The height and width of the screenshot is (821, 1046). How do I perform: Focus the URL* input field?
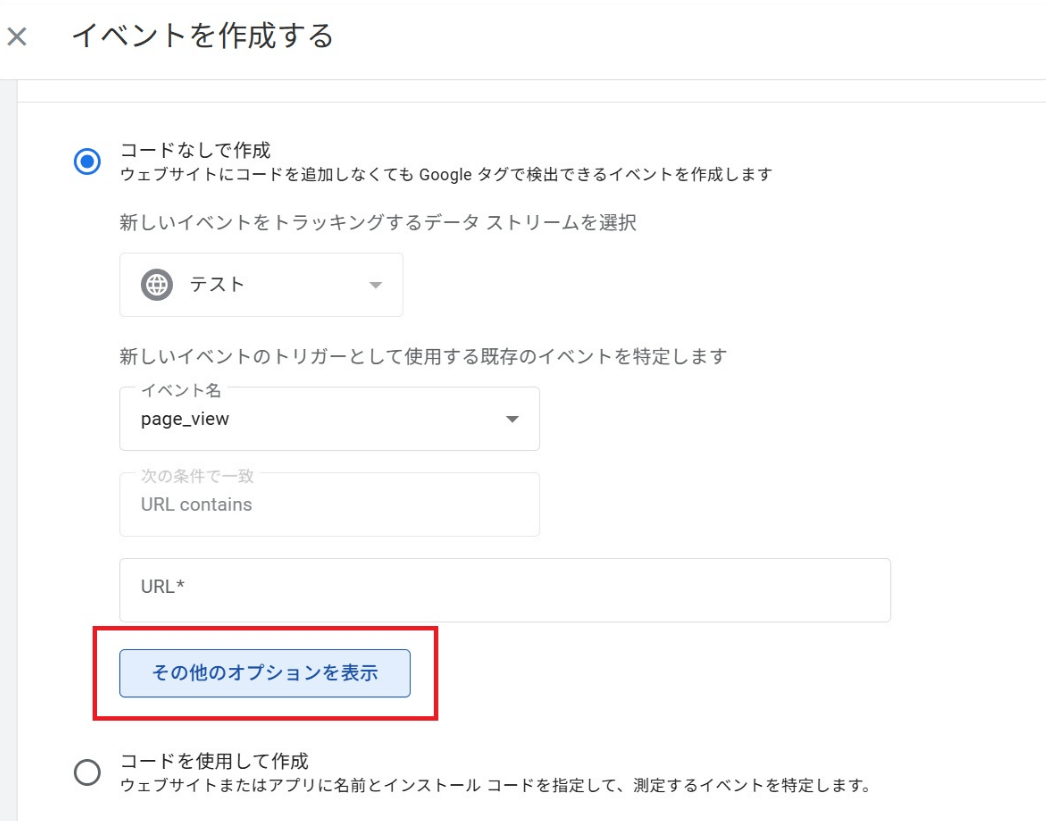tap(504, 590)
